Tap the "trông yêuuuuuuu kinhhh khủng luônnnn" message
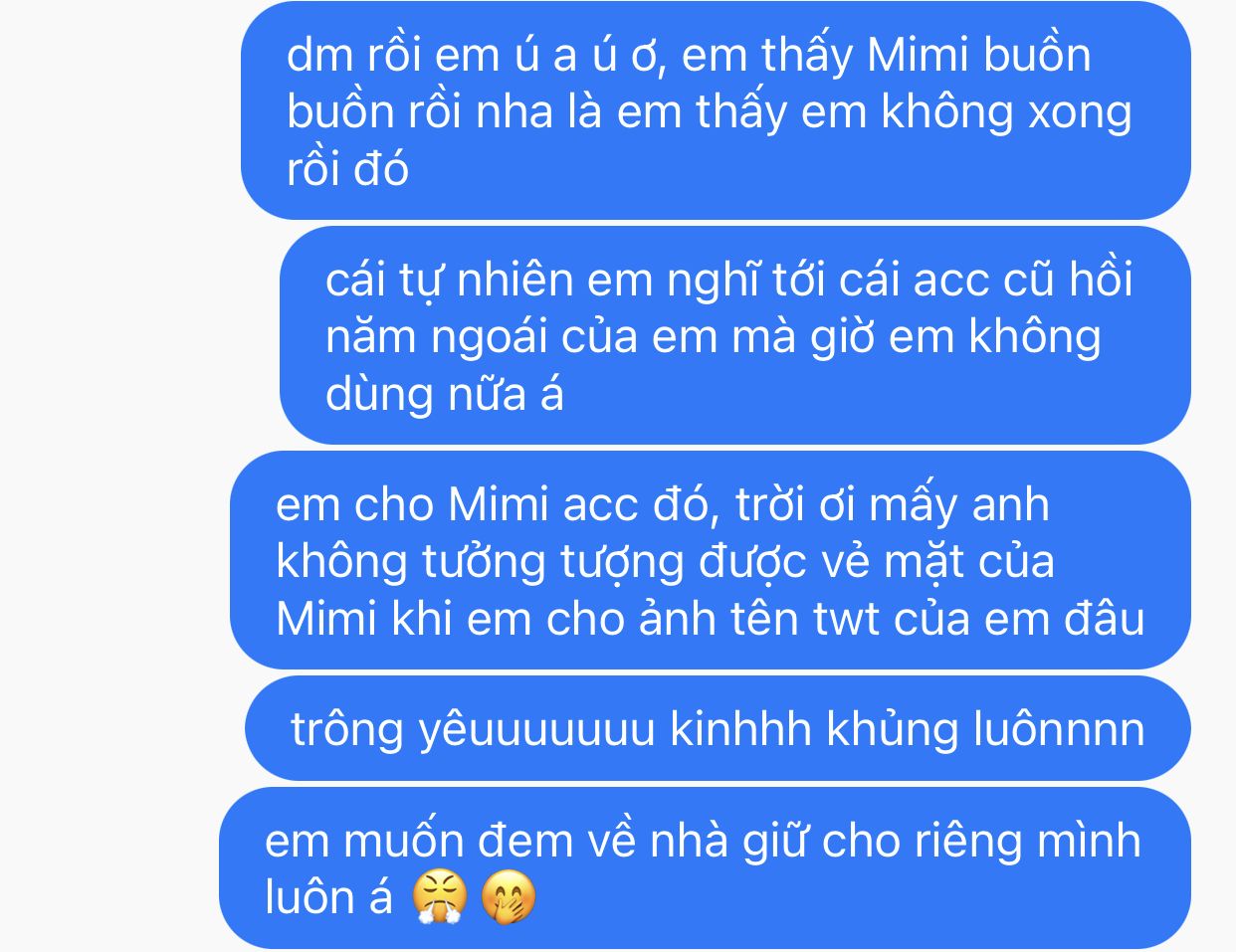The image size is (1236, 952). pyautogui.click(x=718, y=728)
